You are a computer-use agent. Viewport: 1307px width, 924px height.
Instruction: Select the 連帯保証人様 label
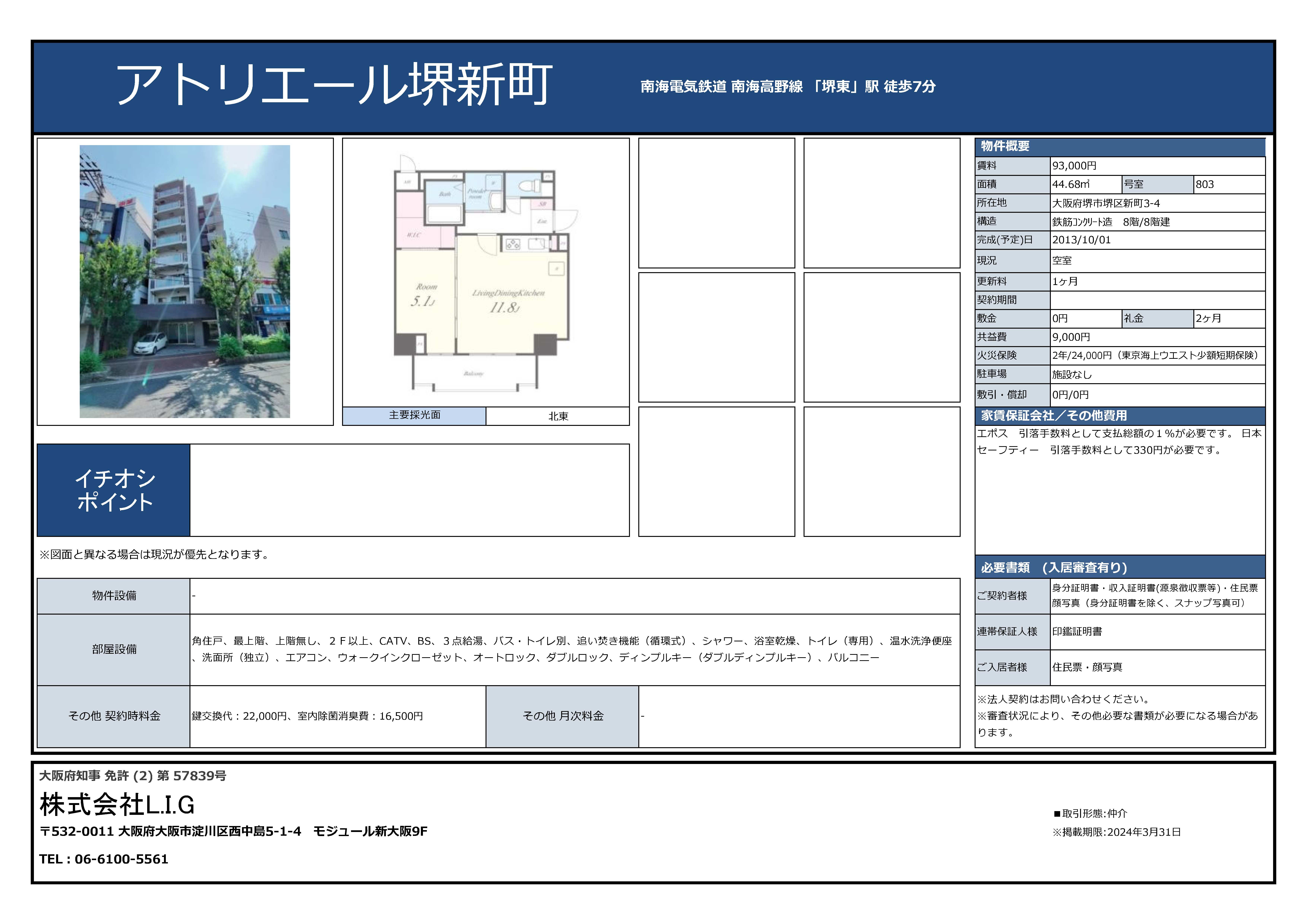point(1007,631)
